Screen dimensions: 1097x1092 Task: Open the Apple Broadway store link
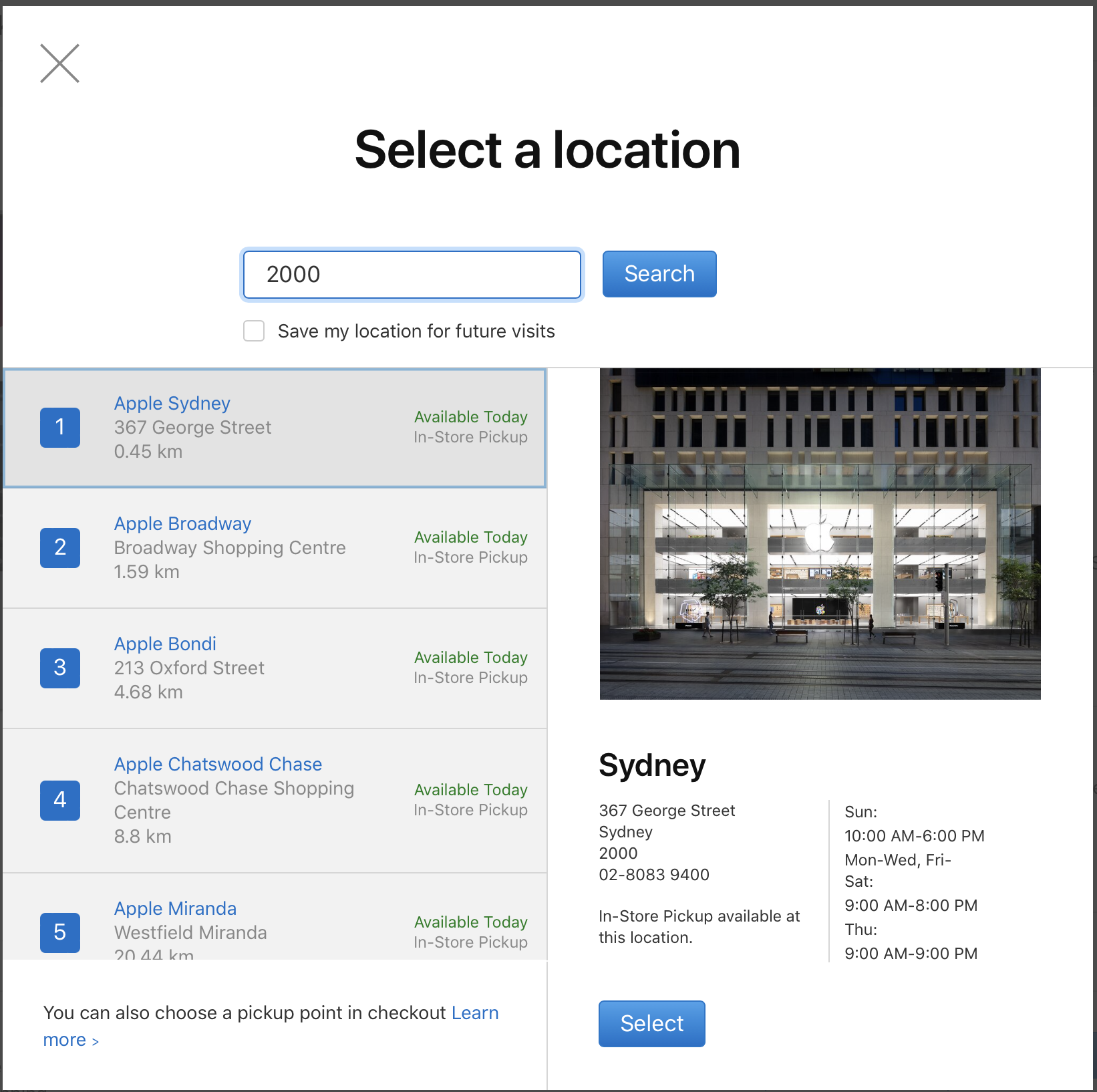(182, 524)
